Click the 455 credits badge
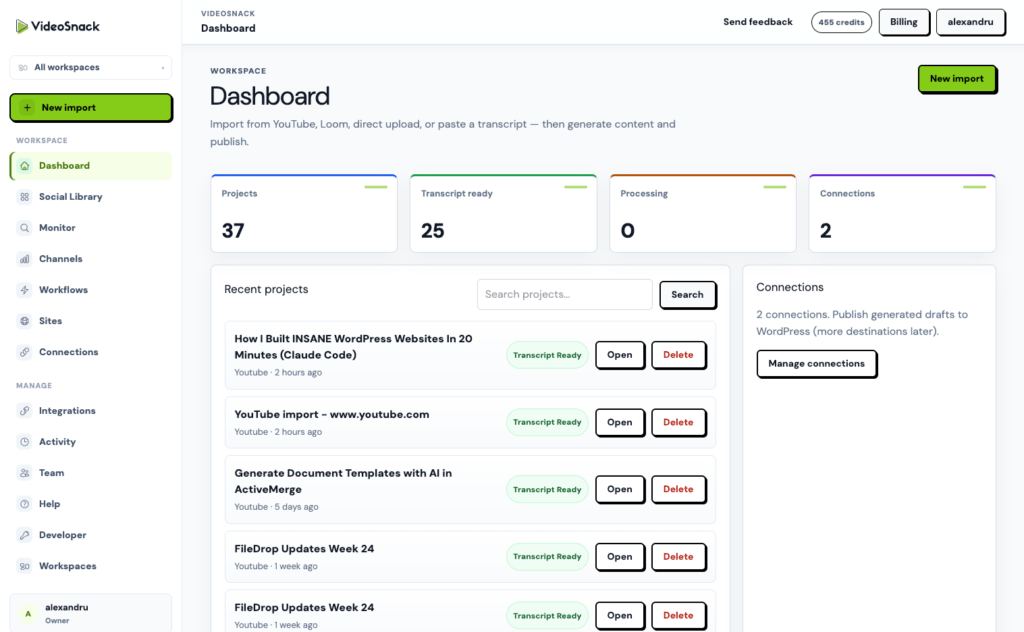Viewport: 1024px width, 632px height. [x=841, y=22]
